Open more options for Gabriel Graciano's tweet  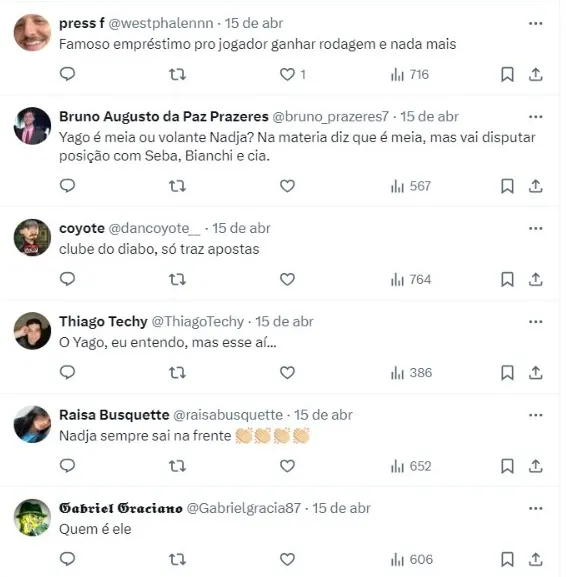coord(535,509)
